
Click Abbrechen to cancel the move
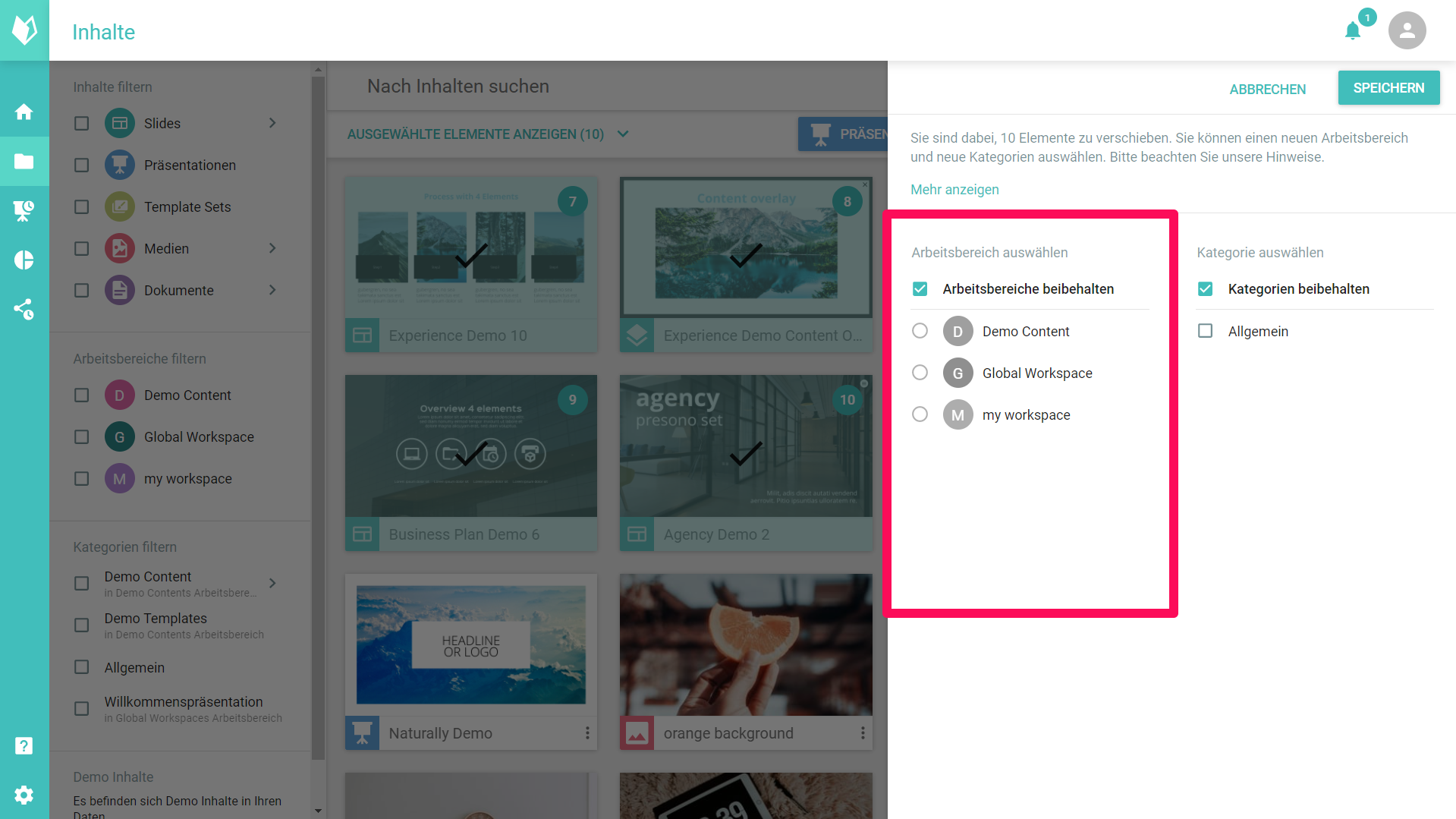(x=1267, y=89)
